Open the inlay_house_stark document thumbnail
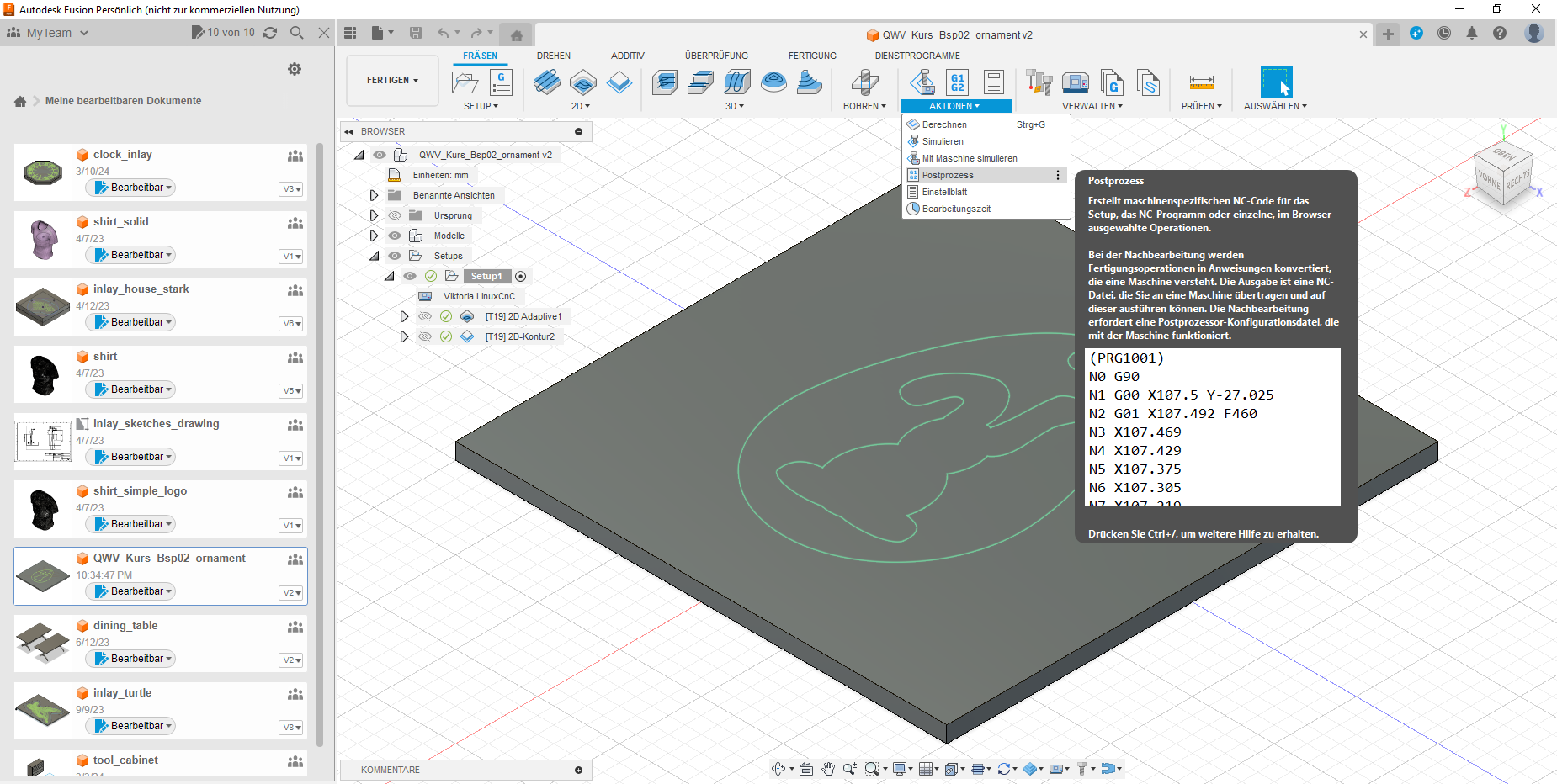 [x=43, y=307]
